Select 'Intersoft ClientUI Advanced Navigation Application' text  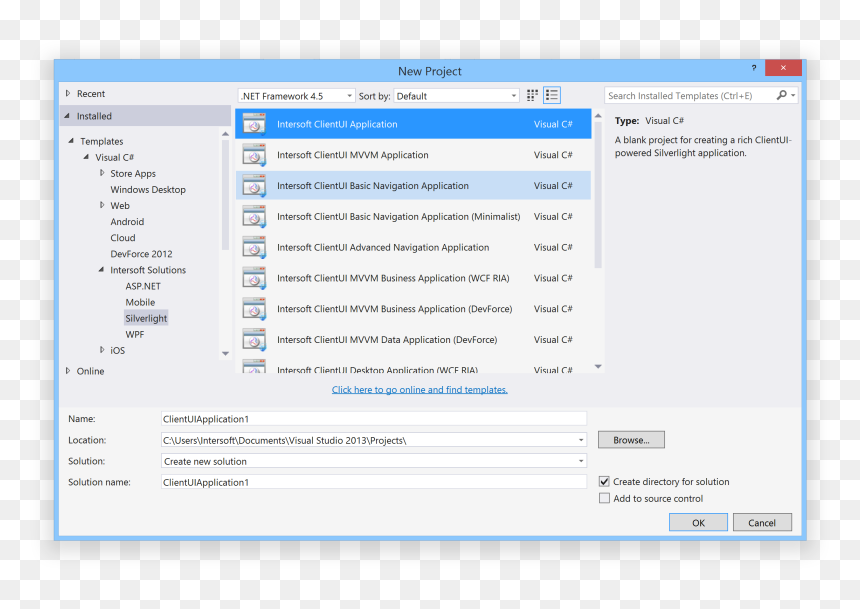tap(383, 247)
